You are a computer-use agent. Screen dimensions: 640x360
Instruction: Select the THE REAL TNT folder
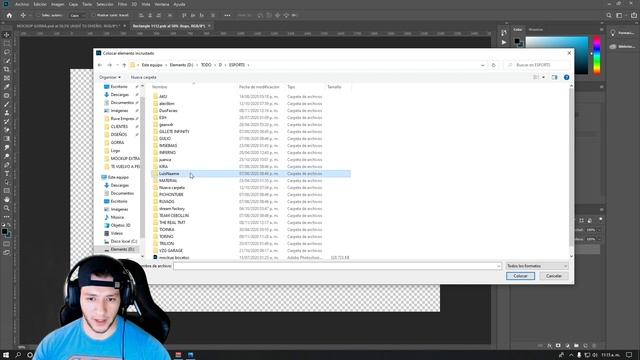(172, 222)
